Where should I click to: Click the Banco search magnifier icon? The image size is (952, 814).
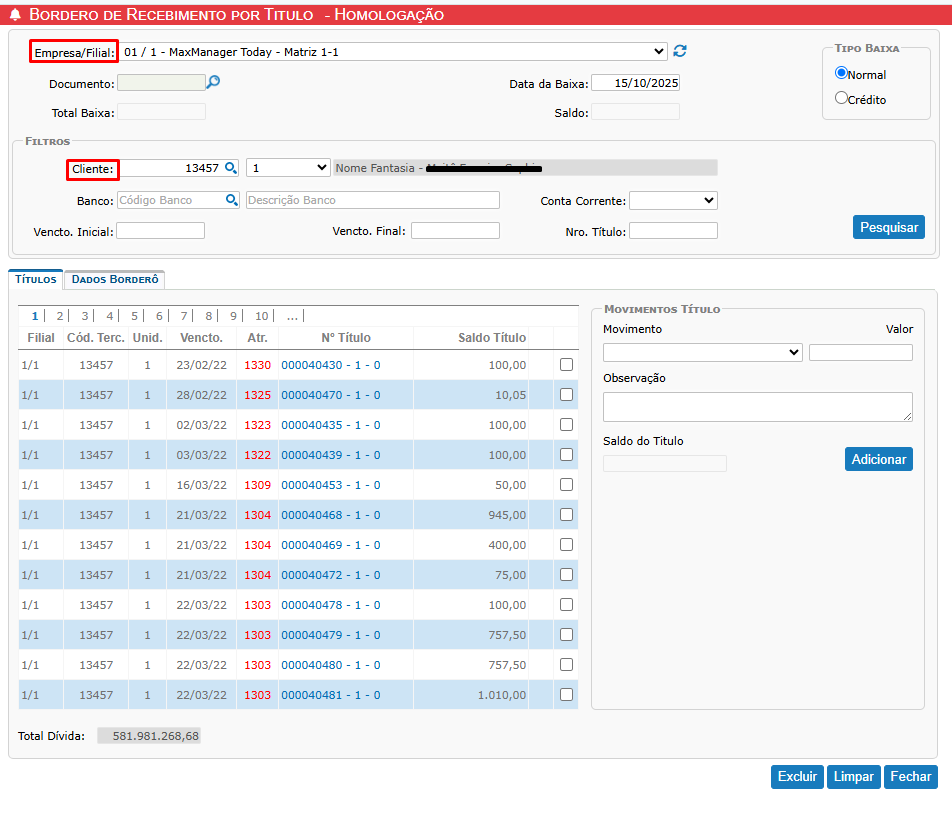(x=232, y=200)
